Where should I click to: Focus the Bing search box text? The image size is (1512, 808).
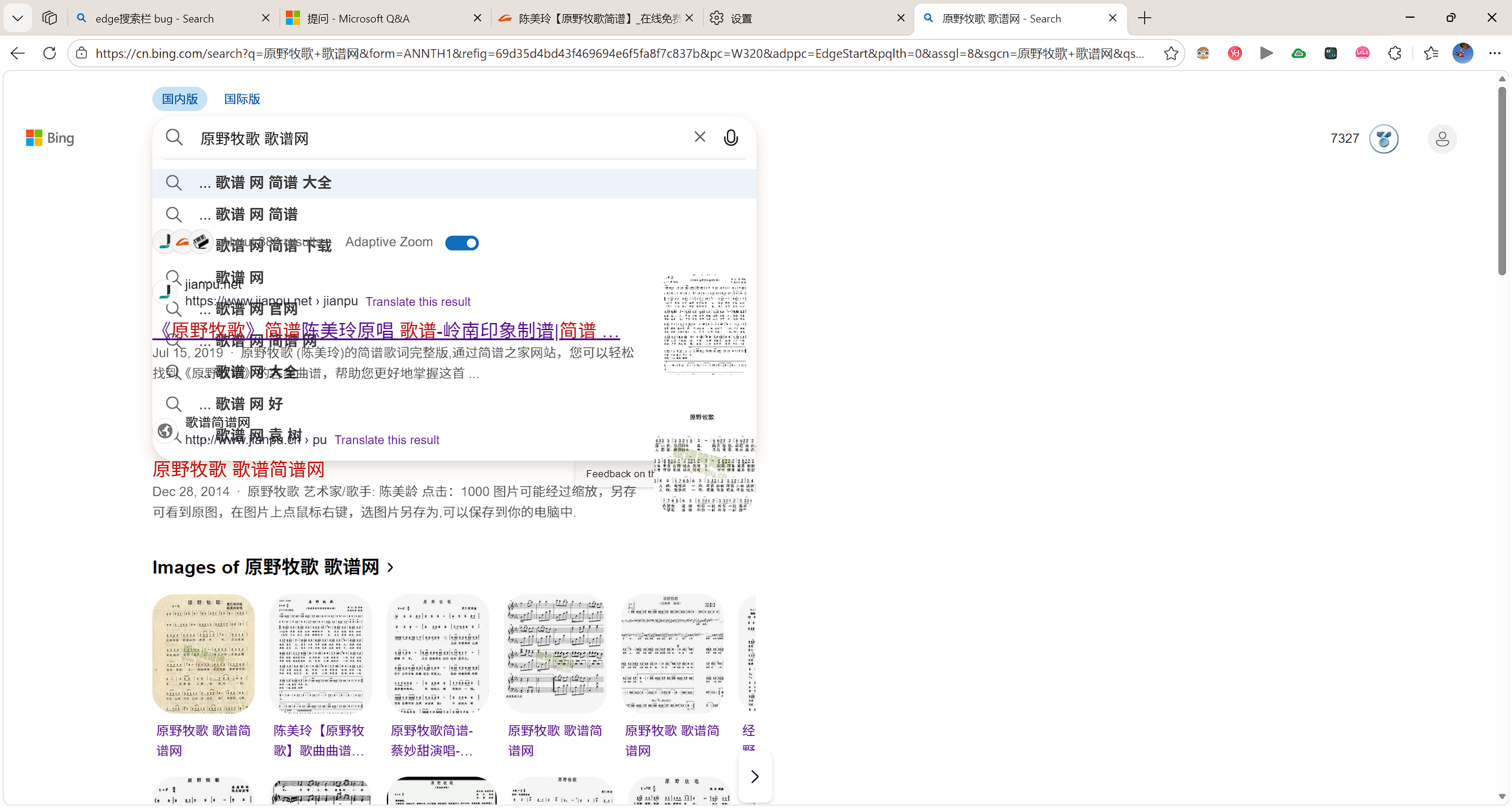[x=437, y=138]
